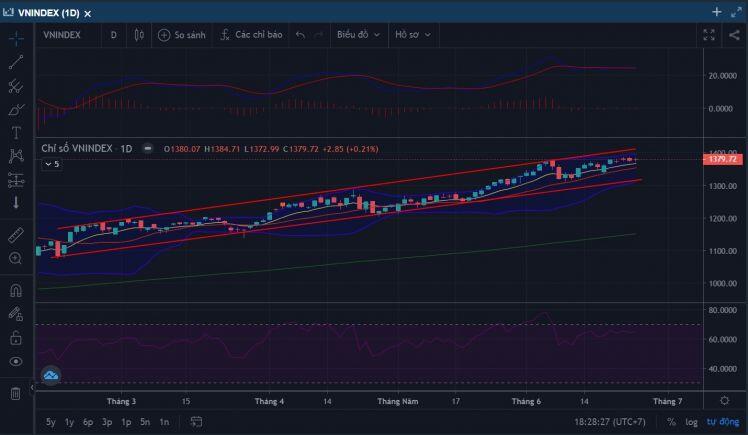Expand the Hồ sơ dropdown
748x435 pixels.
pos(413,35)
